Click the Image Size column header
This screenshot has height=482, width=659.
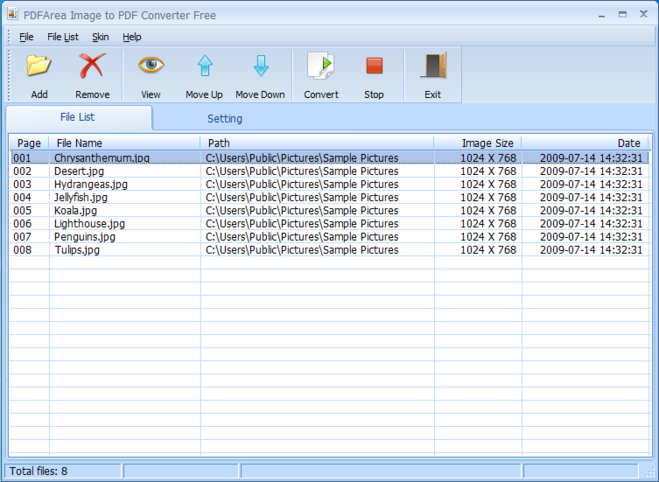(478, 143)
